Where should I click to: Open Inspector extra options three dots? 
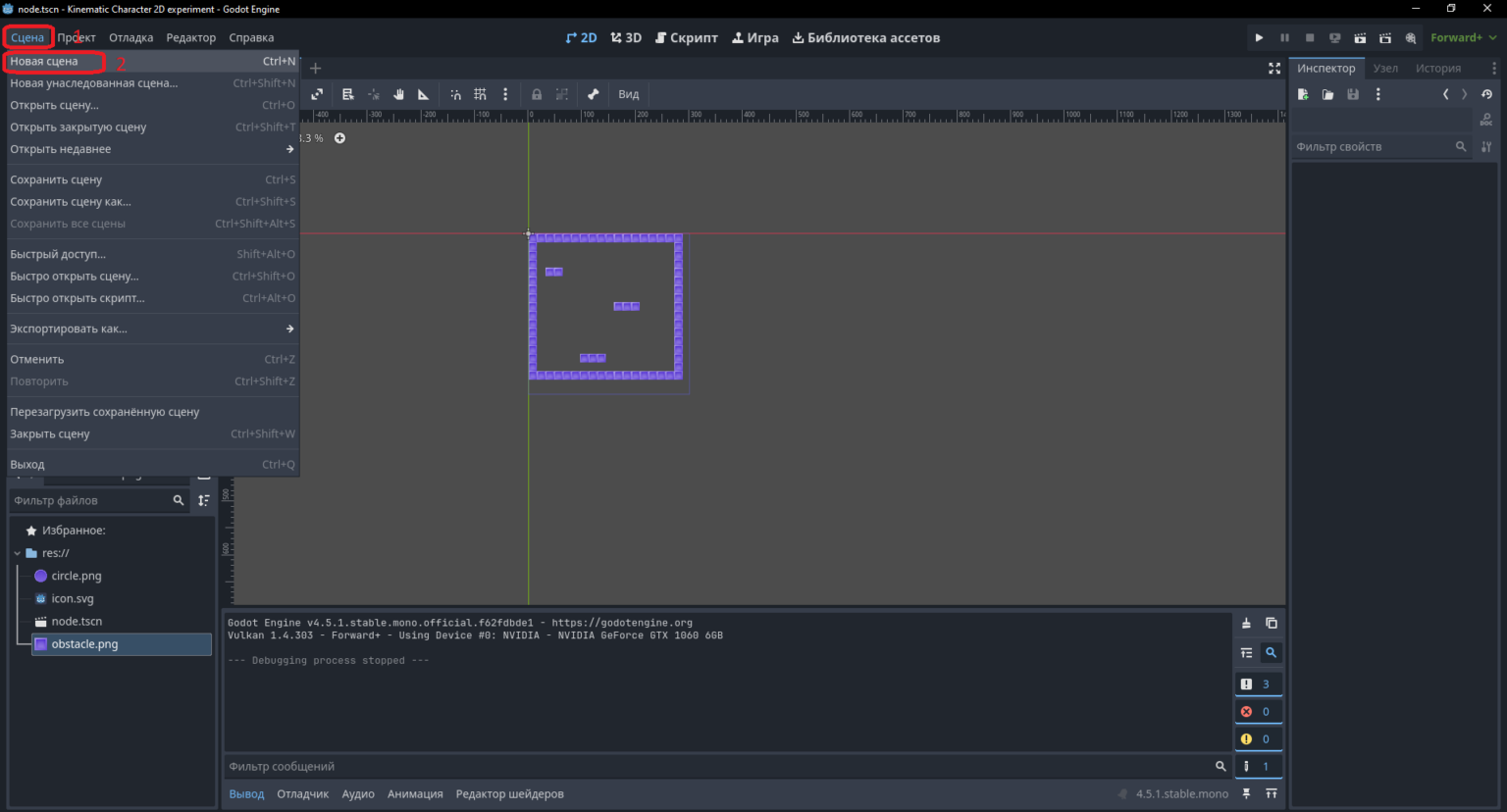[x=1377, y=94]
